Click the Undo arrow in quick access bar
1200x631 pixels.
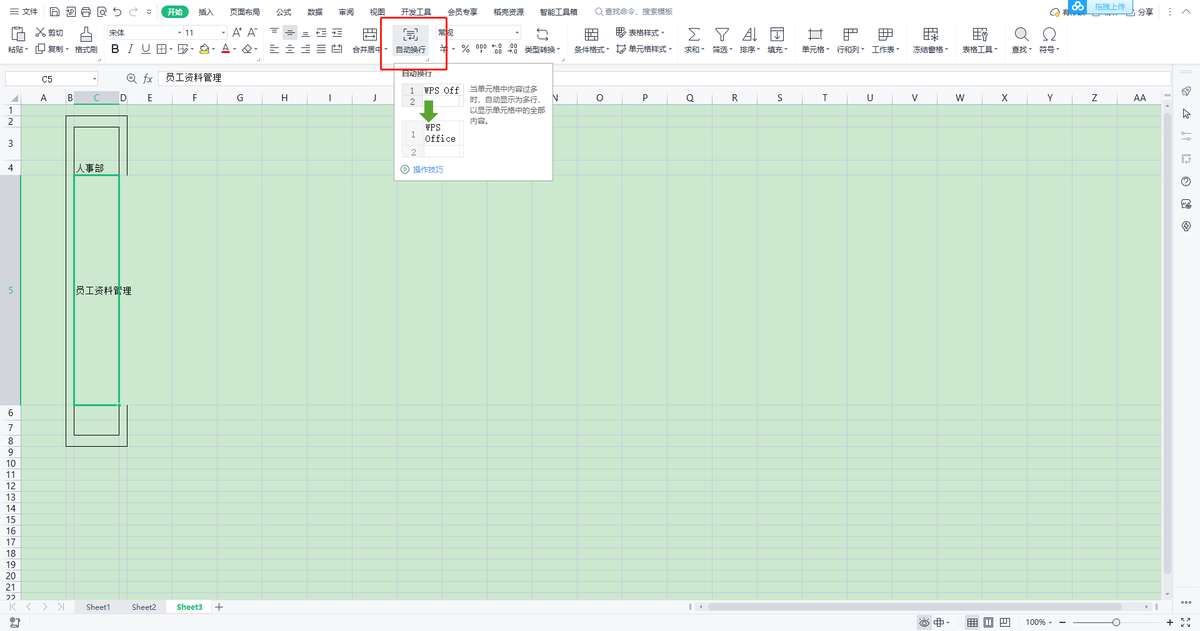point(118,12)
